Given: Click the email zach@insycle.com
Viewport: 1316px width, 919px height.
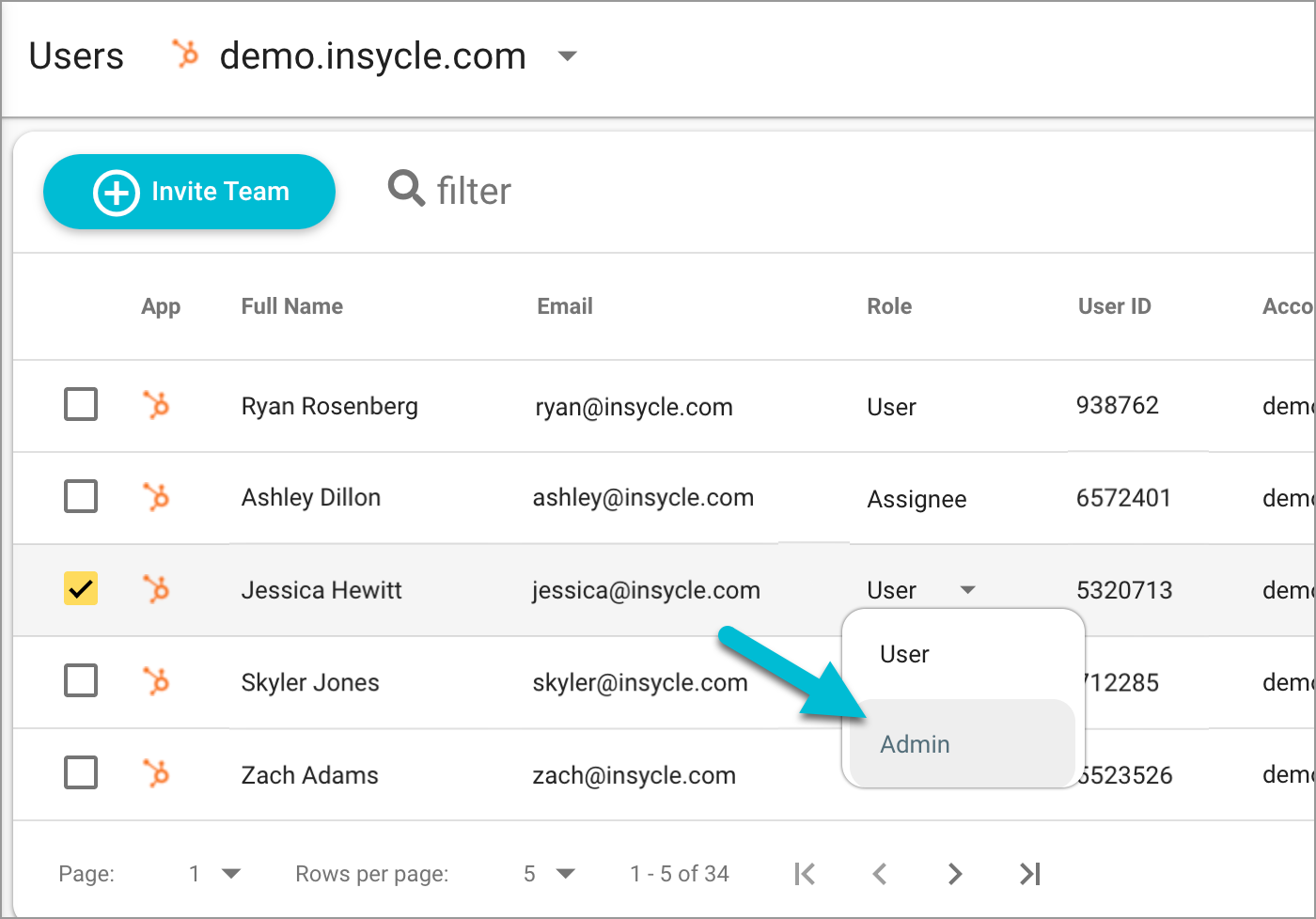Looking at the screenshot, I should (x=634, y=775).
